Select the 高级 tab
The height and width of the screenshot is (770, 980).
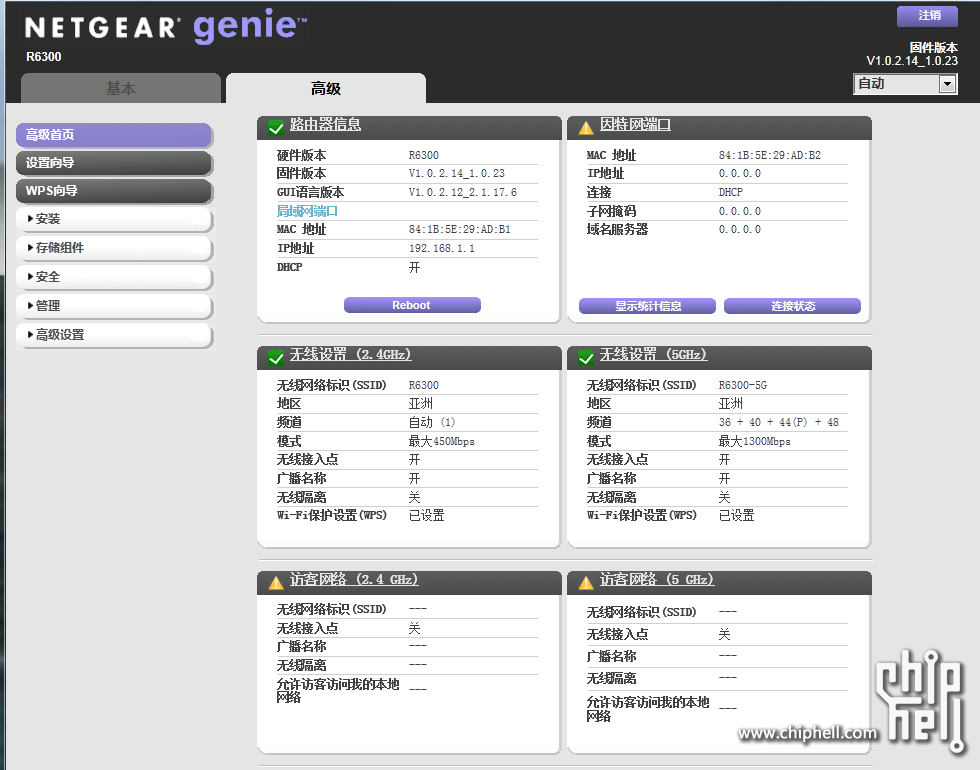tap(326, 88)
